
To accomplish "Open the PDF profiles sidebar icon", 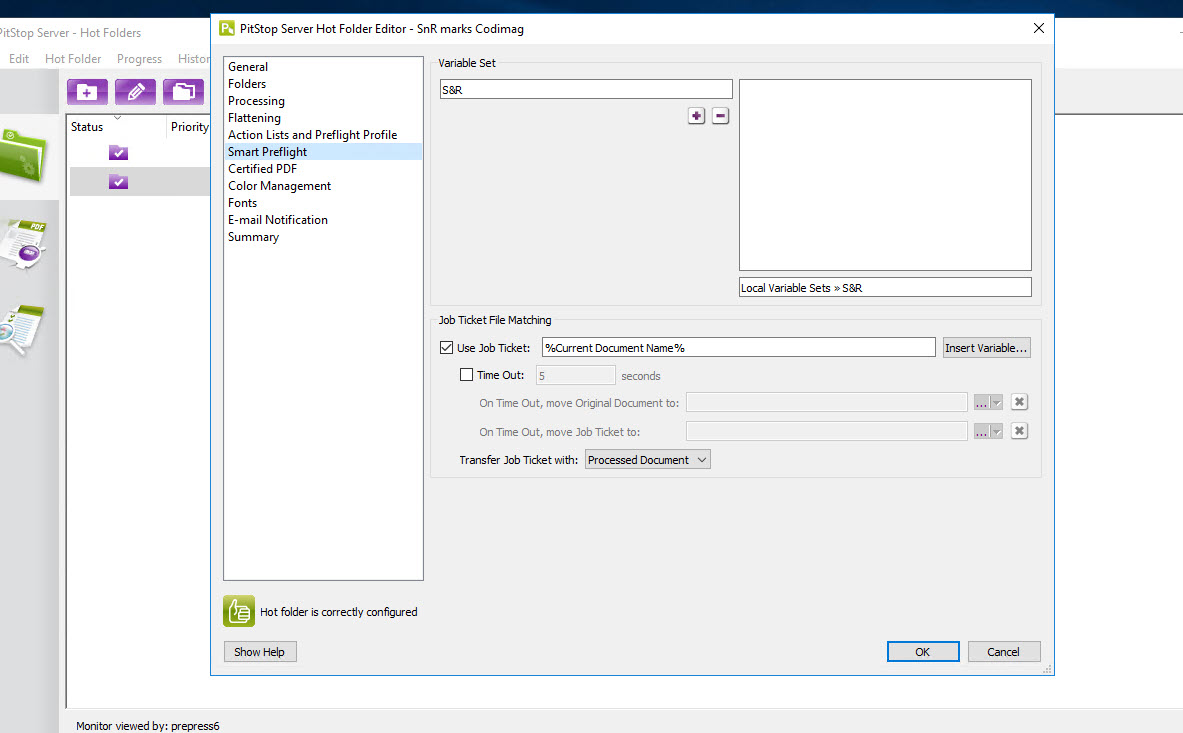I will (23, 244).
